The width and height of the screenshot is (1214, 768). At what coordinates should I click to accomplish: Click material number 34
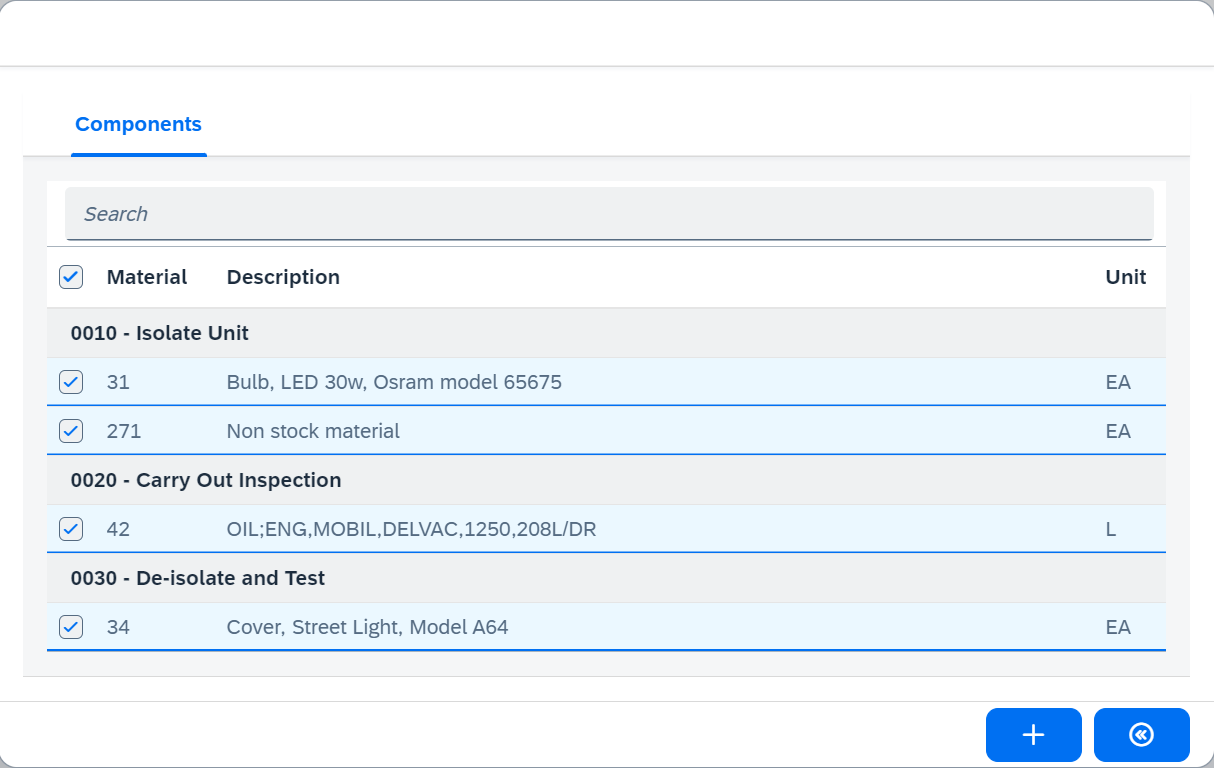118,627
